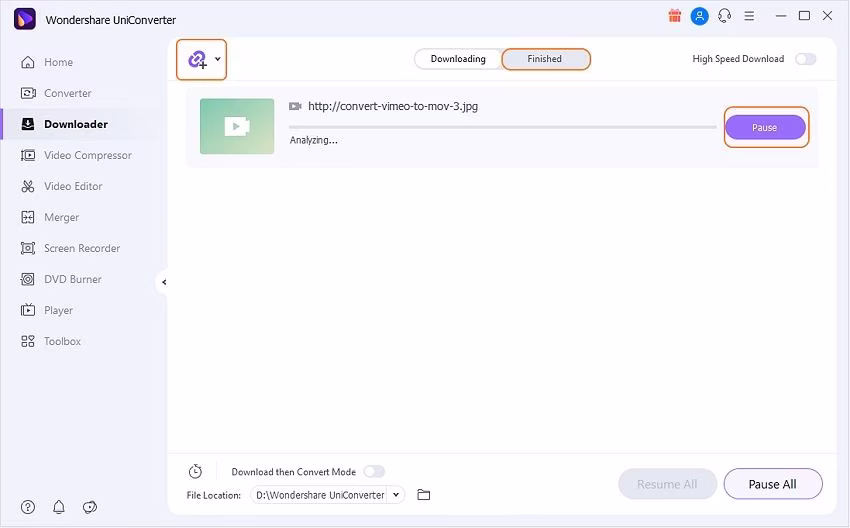Open the user account avatar icon

(699, 16)
